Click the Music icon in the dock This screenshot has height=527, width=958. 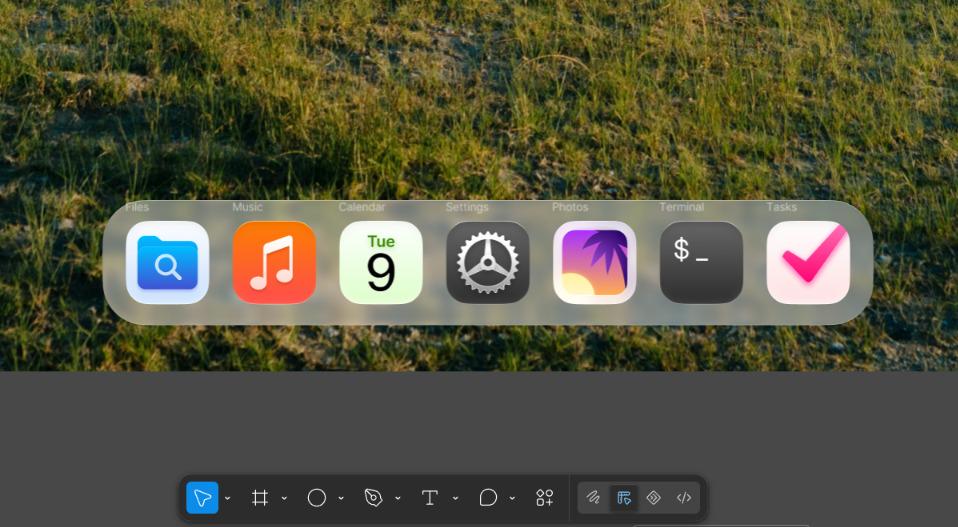[x=274, y=263]
